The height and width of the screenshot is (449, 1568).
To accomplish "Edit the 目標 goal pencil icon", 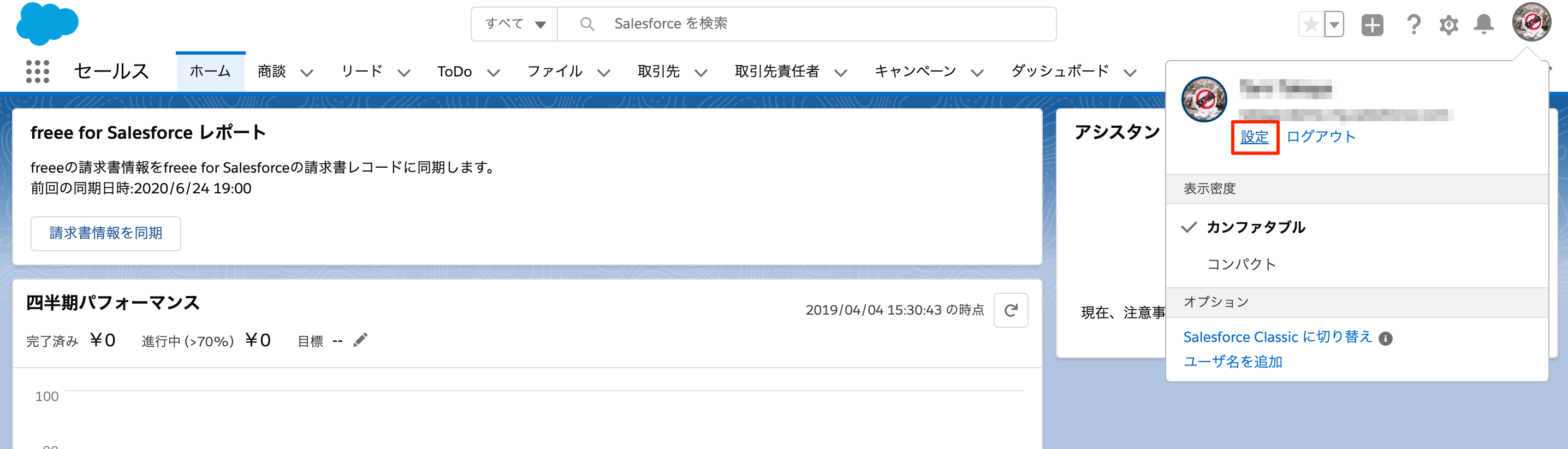I will coord(360,339).
